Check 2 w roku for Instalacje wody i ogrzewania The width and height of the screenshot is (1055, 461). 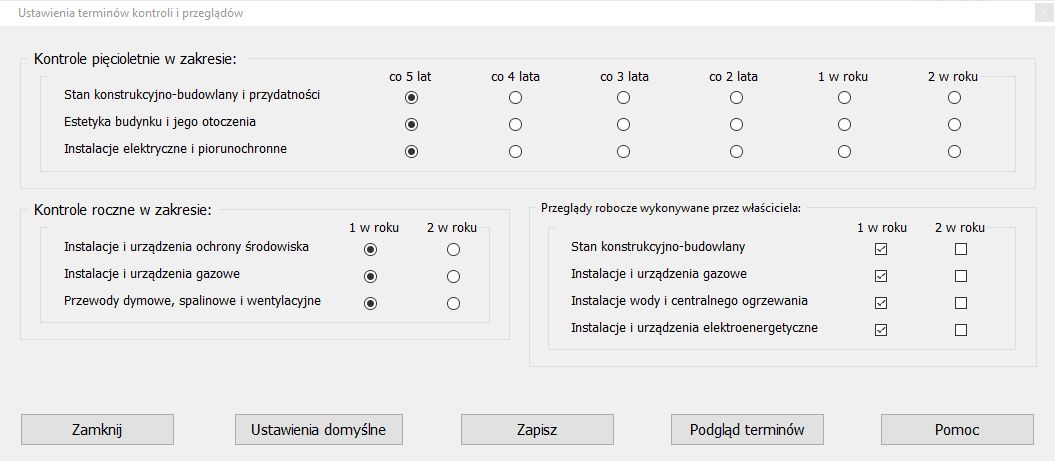point(961,303)
